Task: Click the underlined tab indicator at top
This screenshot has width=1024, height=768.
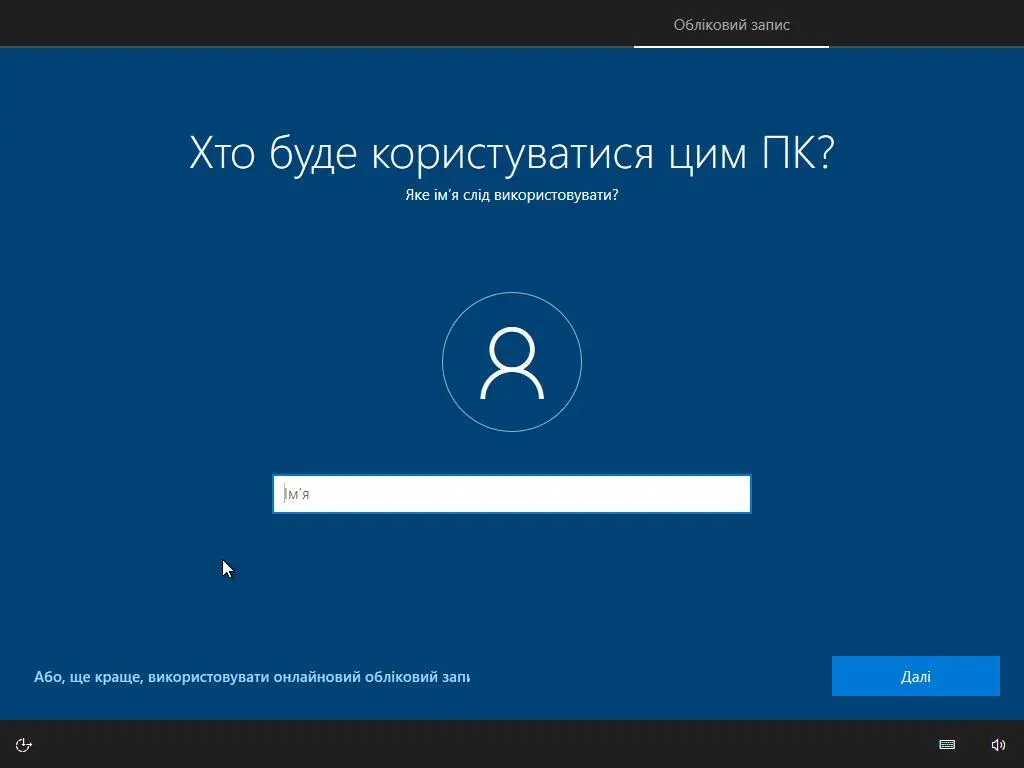Action: tap(731, 46)
